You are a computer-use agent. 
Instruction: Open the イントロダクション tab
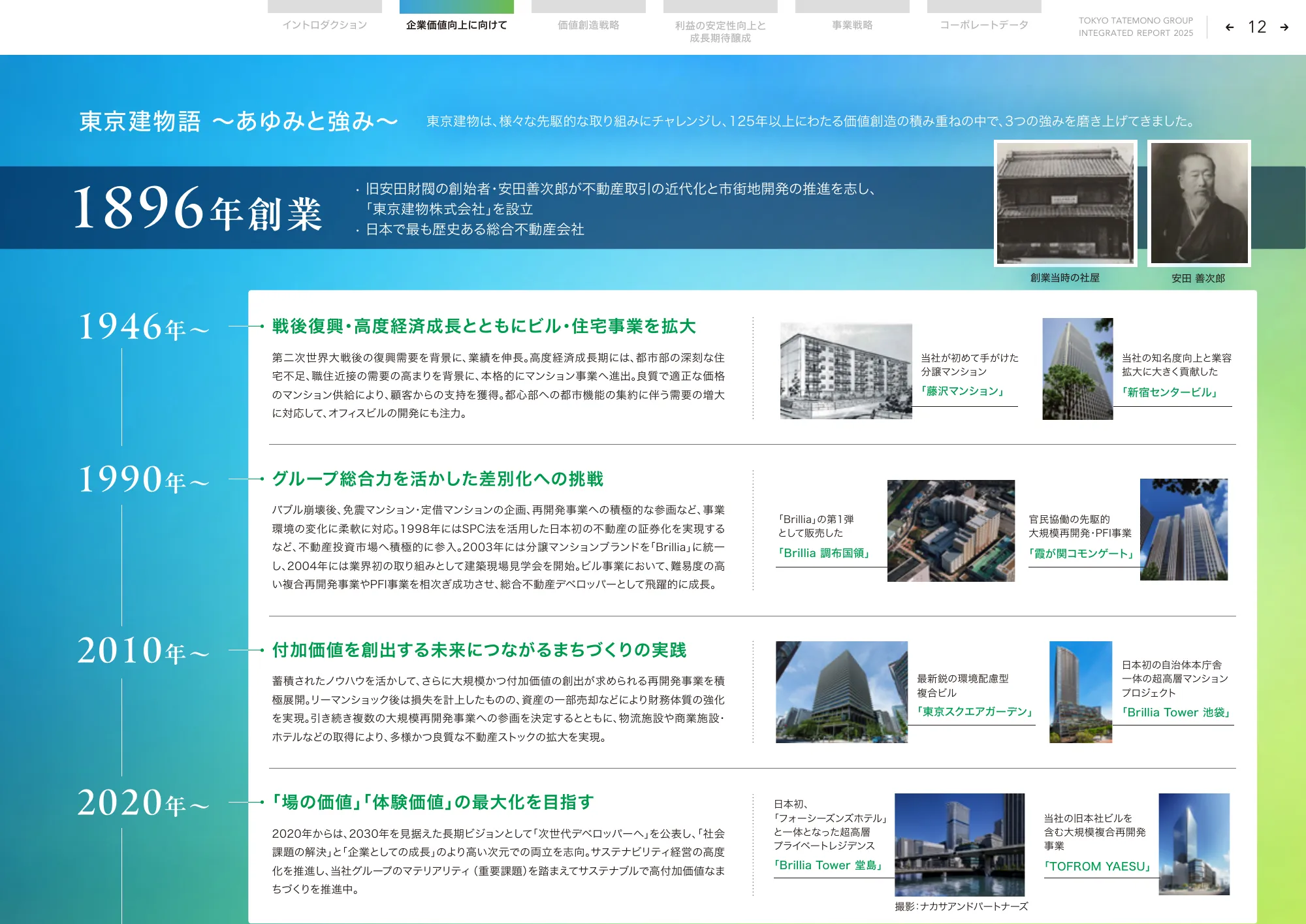325,25
